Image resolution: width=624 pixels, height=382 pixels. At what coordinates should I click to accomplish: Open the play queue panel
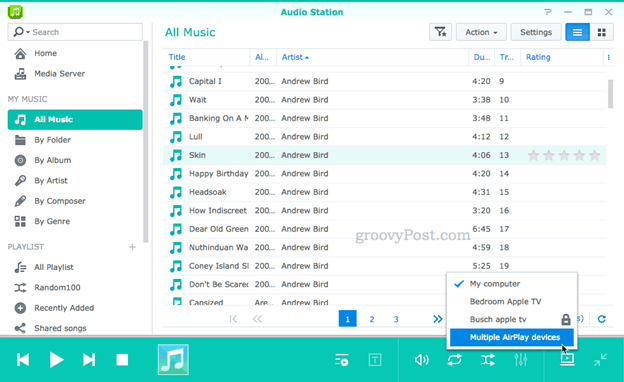tap(342, 360)
